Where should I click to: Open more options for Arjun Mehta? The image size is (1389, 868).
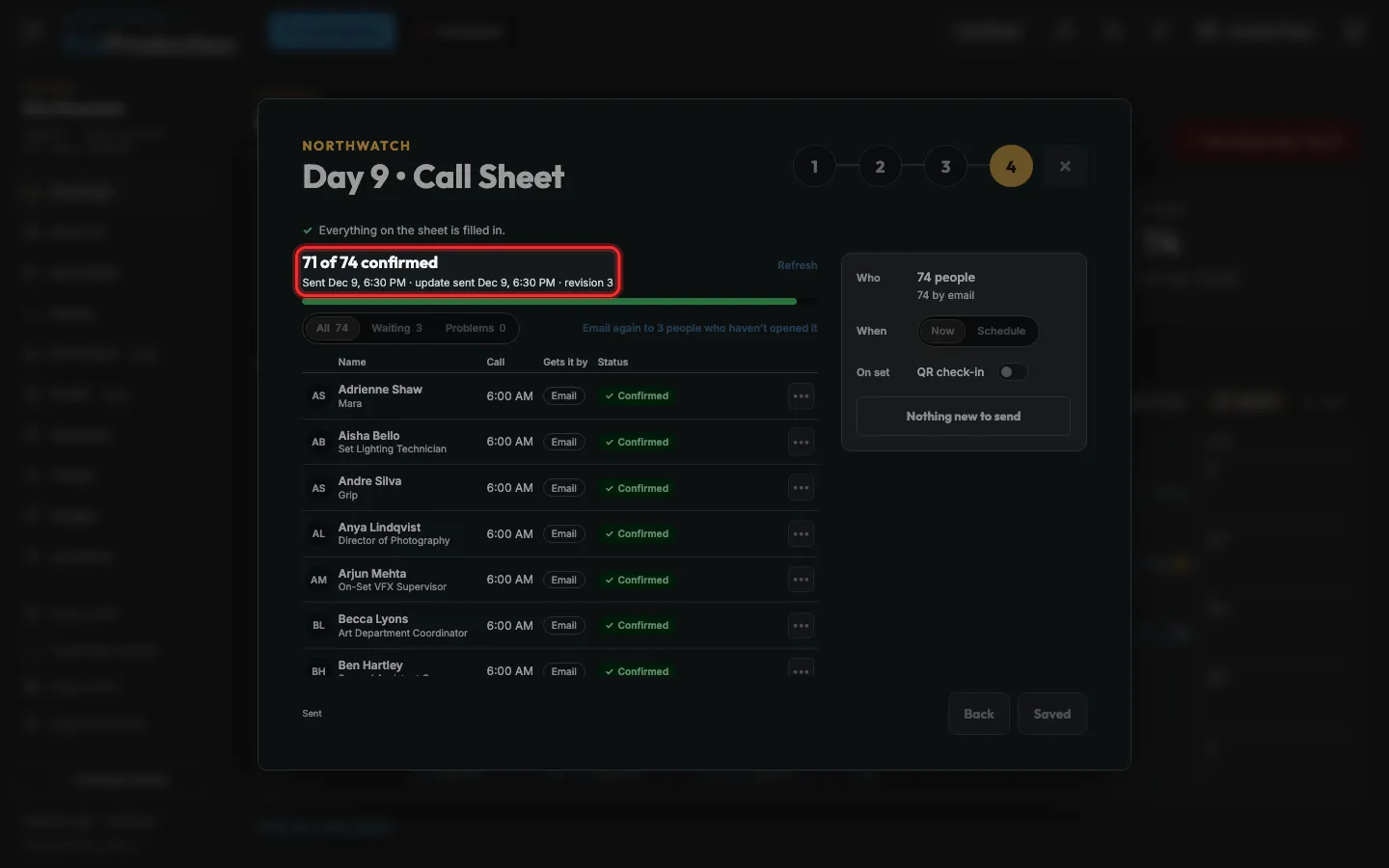(801, 580)
